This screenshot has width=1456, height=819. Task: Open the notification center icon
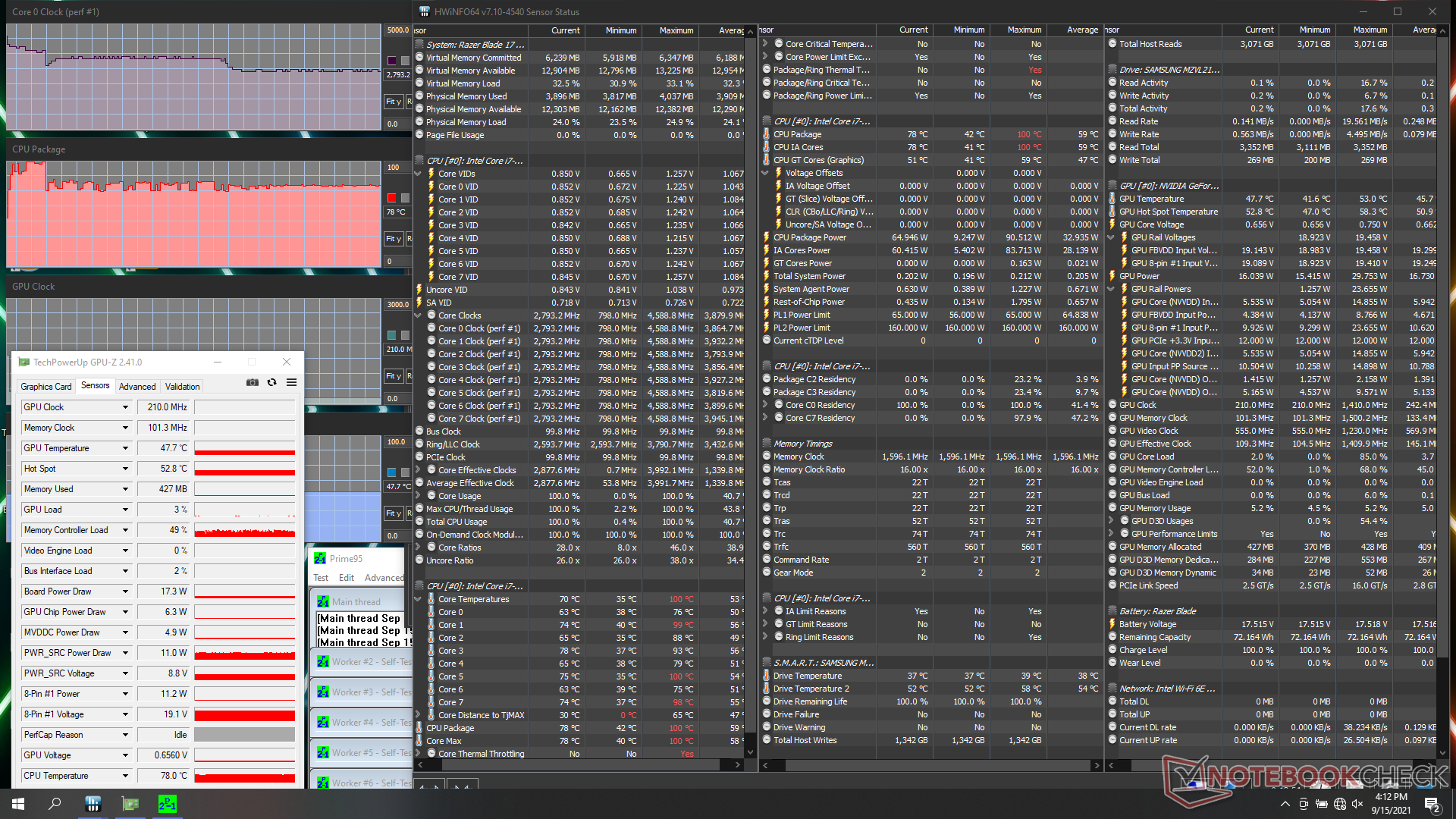click(x=1432, y=804)
